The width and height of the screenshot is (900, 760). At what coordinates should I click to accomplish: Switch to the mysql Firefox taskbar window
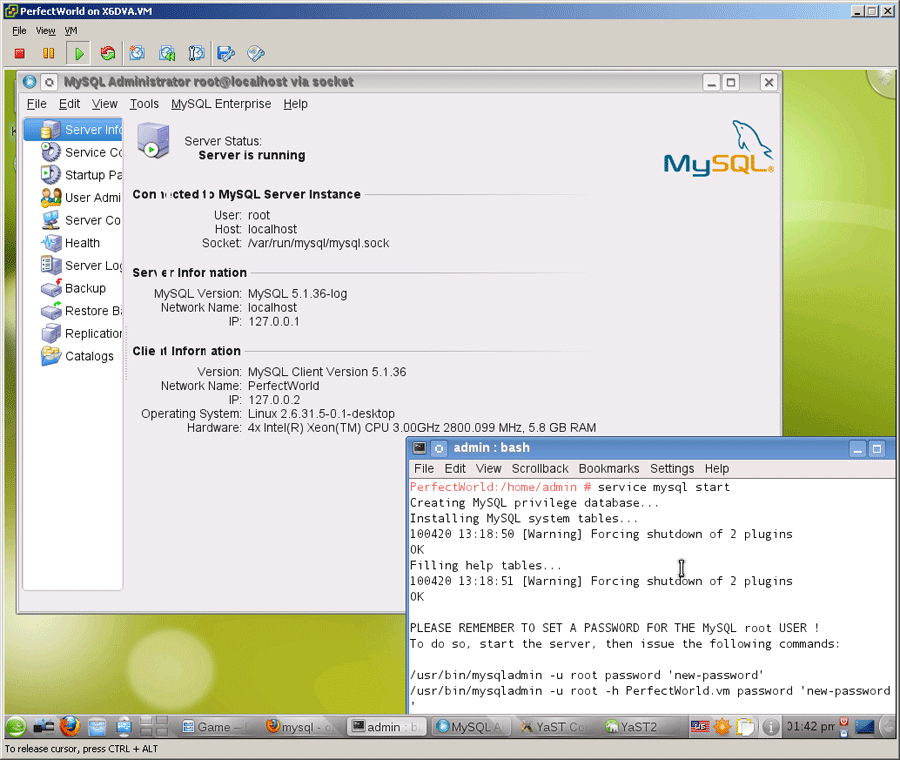[x=300, y=727]
